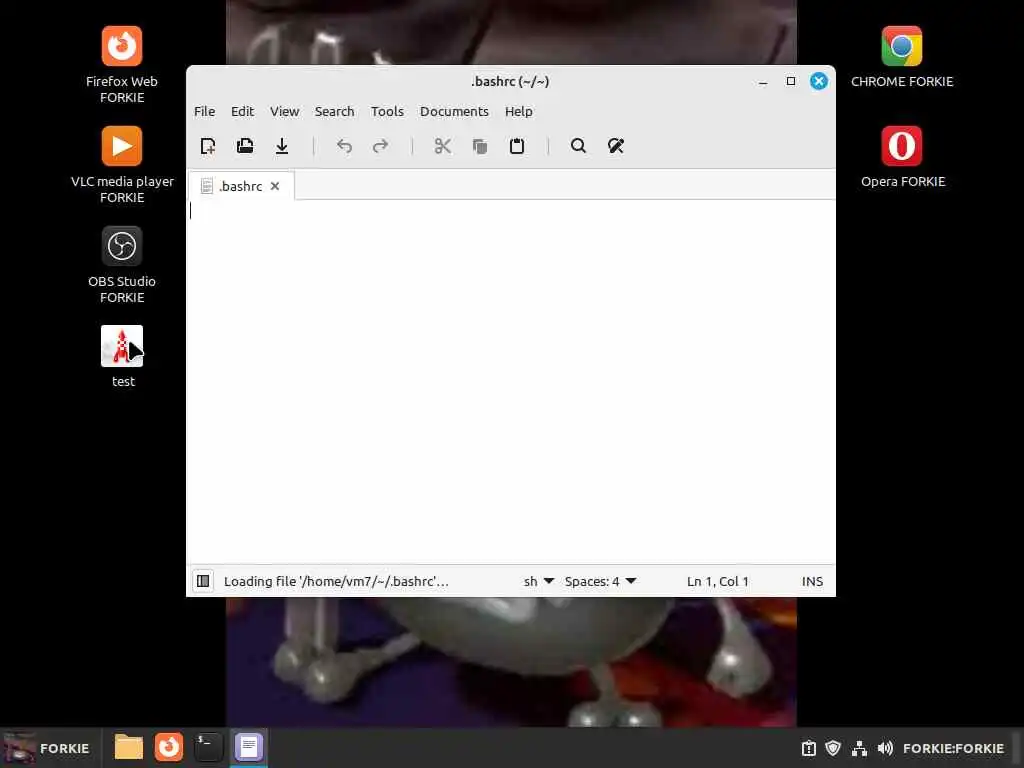Viewport: 1024px width, 768px height.
Task: Open the FORKIE start menu
Action: click(50, 748)
